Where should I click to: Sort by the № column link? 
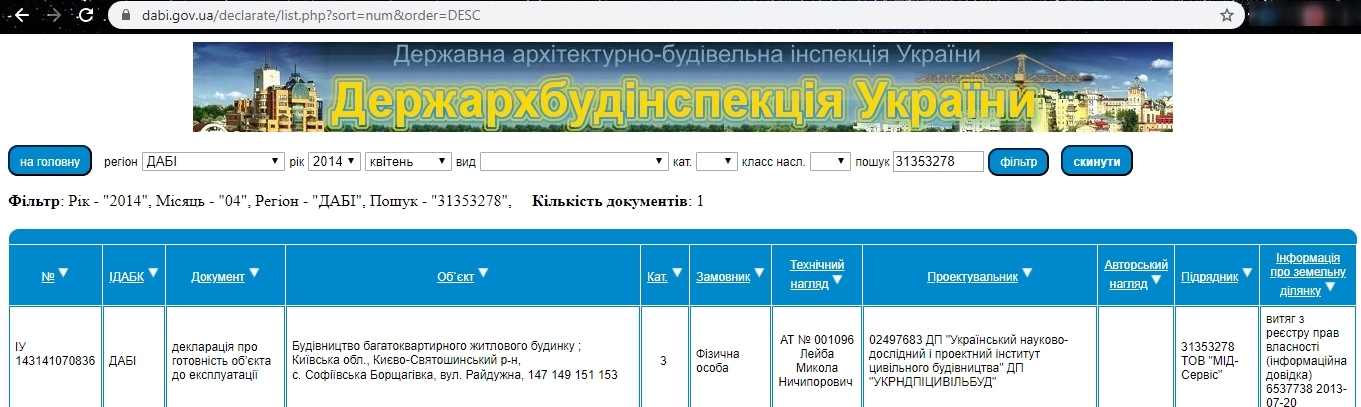click(48, 277)
